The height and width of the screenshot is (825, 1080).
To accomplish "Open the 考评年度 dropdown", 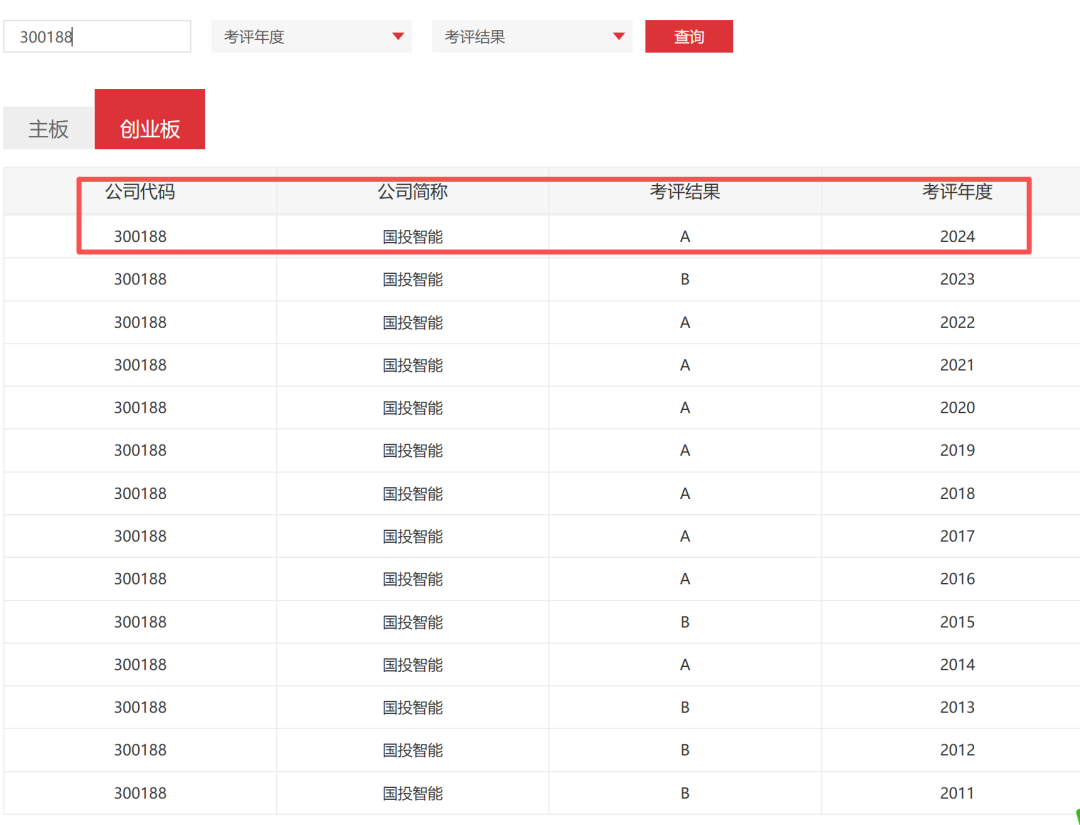I will pos(310,37).
